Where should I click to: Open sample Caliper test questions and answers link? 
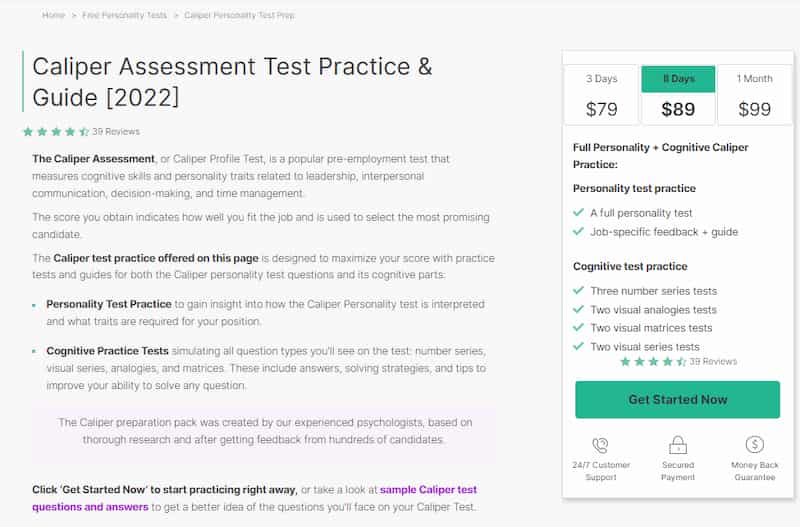(254, 498)
